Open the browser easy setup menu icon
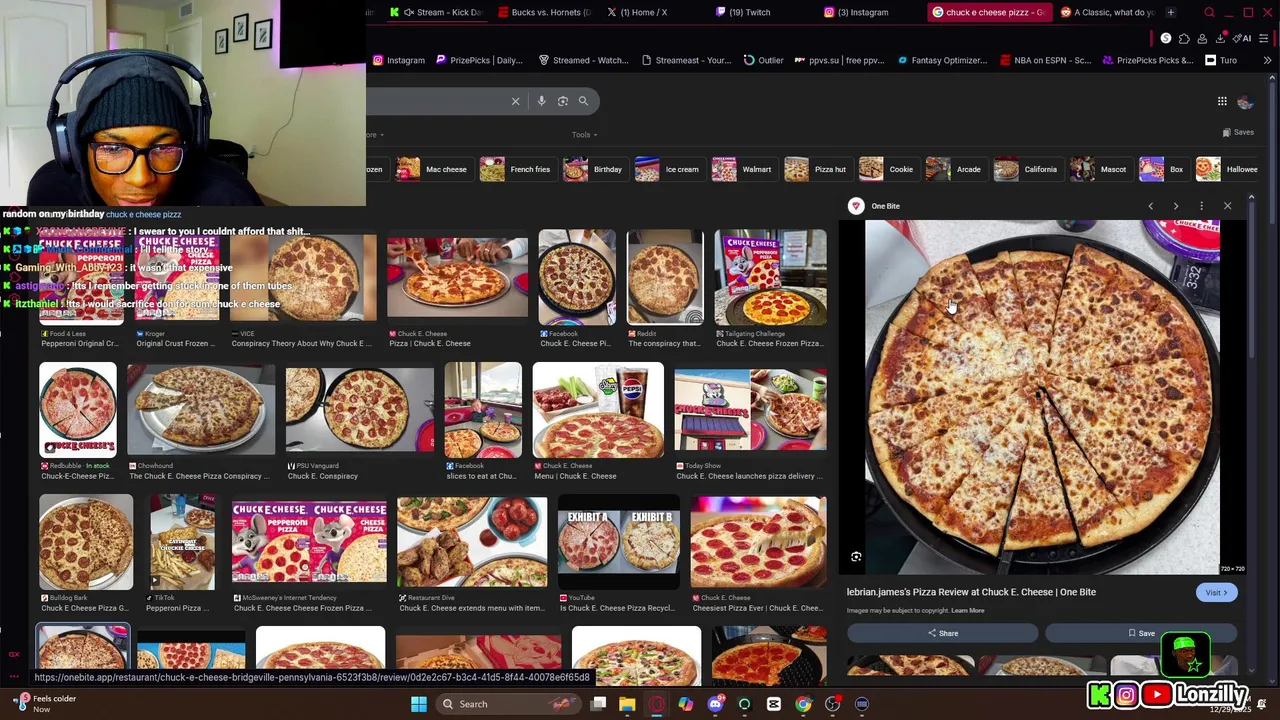Image resolution: width=1280 pixels, height=720 pixels. tap(1264, 38)
